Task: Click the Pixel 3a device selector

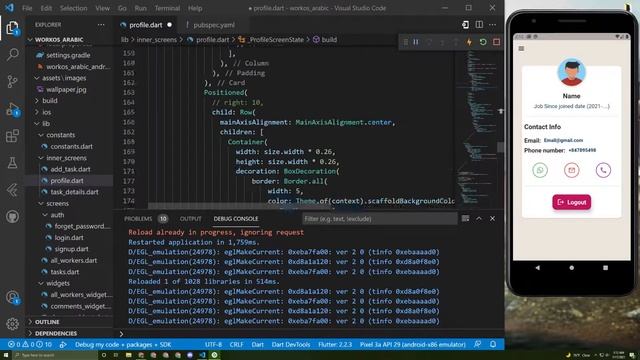Action: 413,344
